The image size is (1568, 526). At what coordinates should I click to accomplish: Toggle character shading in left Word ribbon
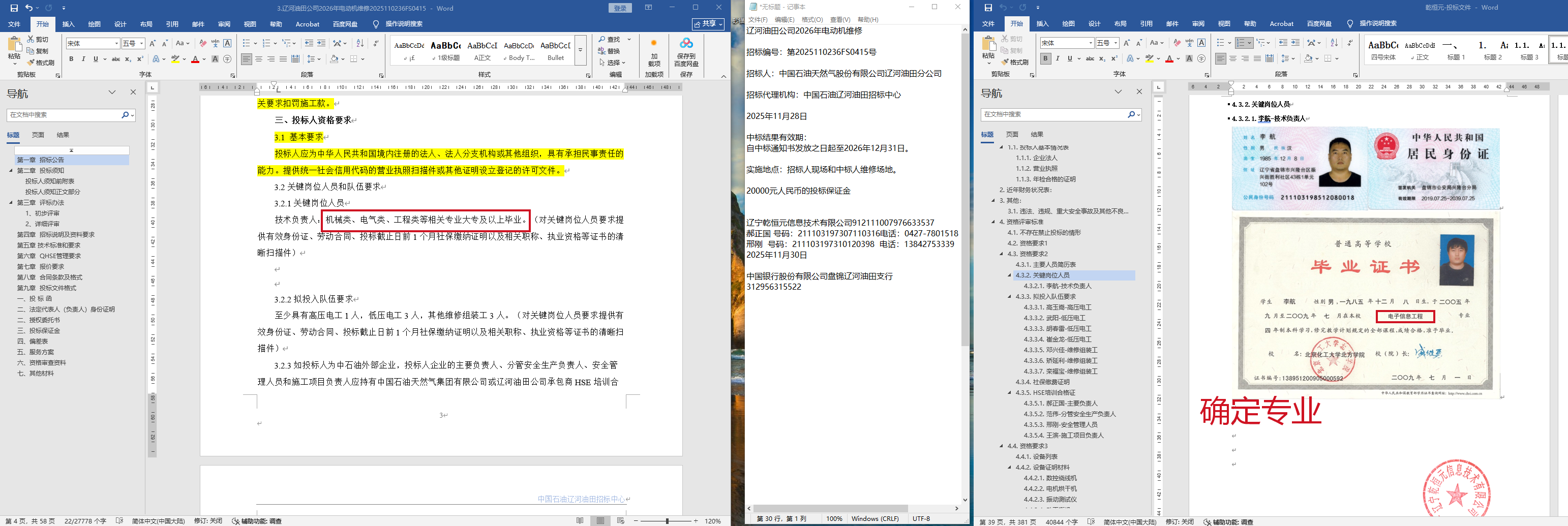(x=215, y=59)
